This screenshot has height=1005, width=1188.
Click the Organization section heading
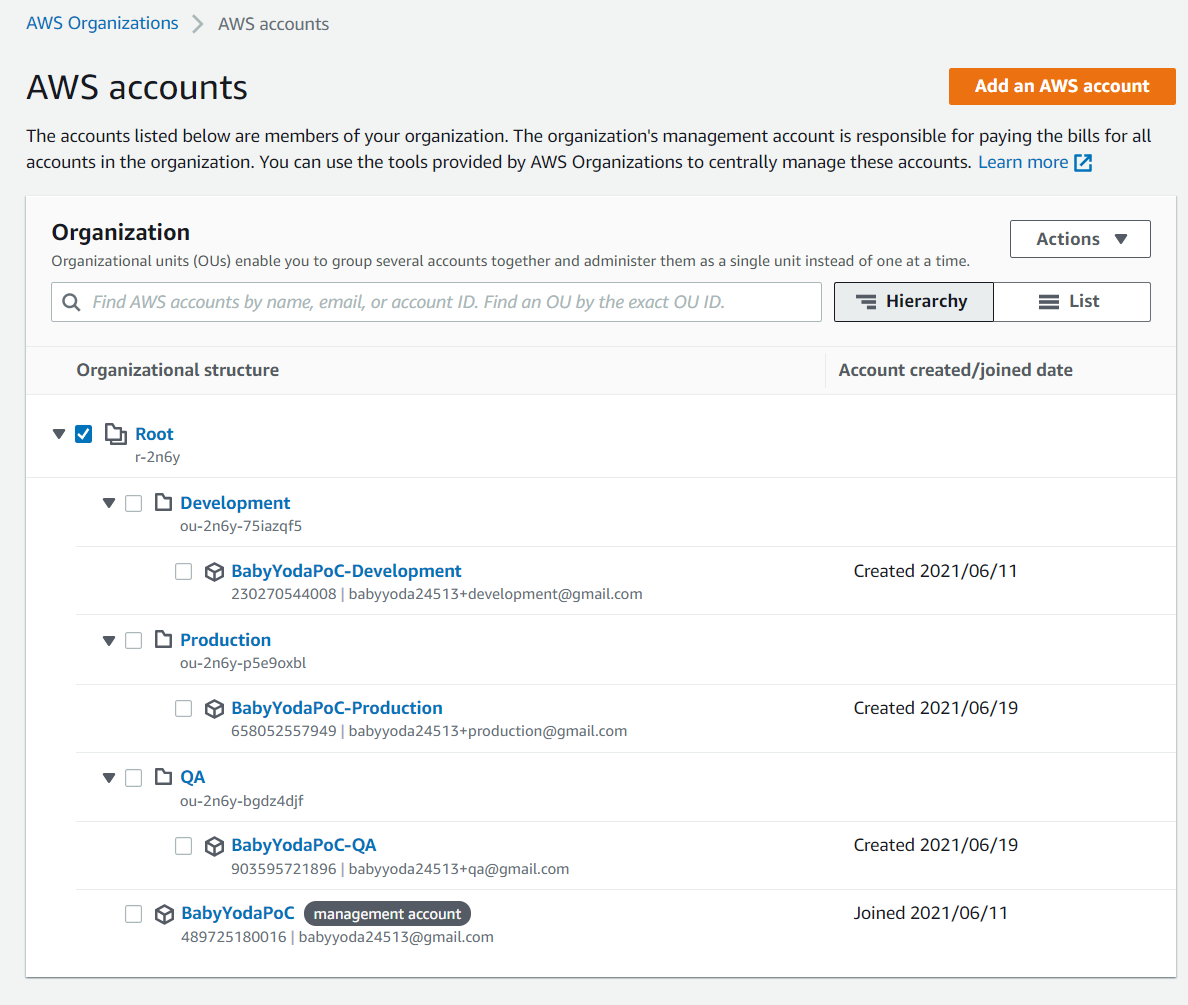tap(120, 232)
